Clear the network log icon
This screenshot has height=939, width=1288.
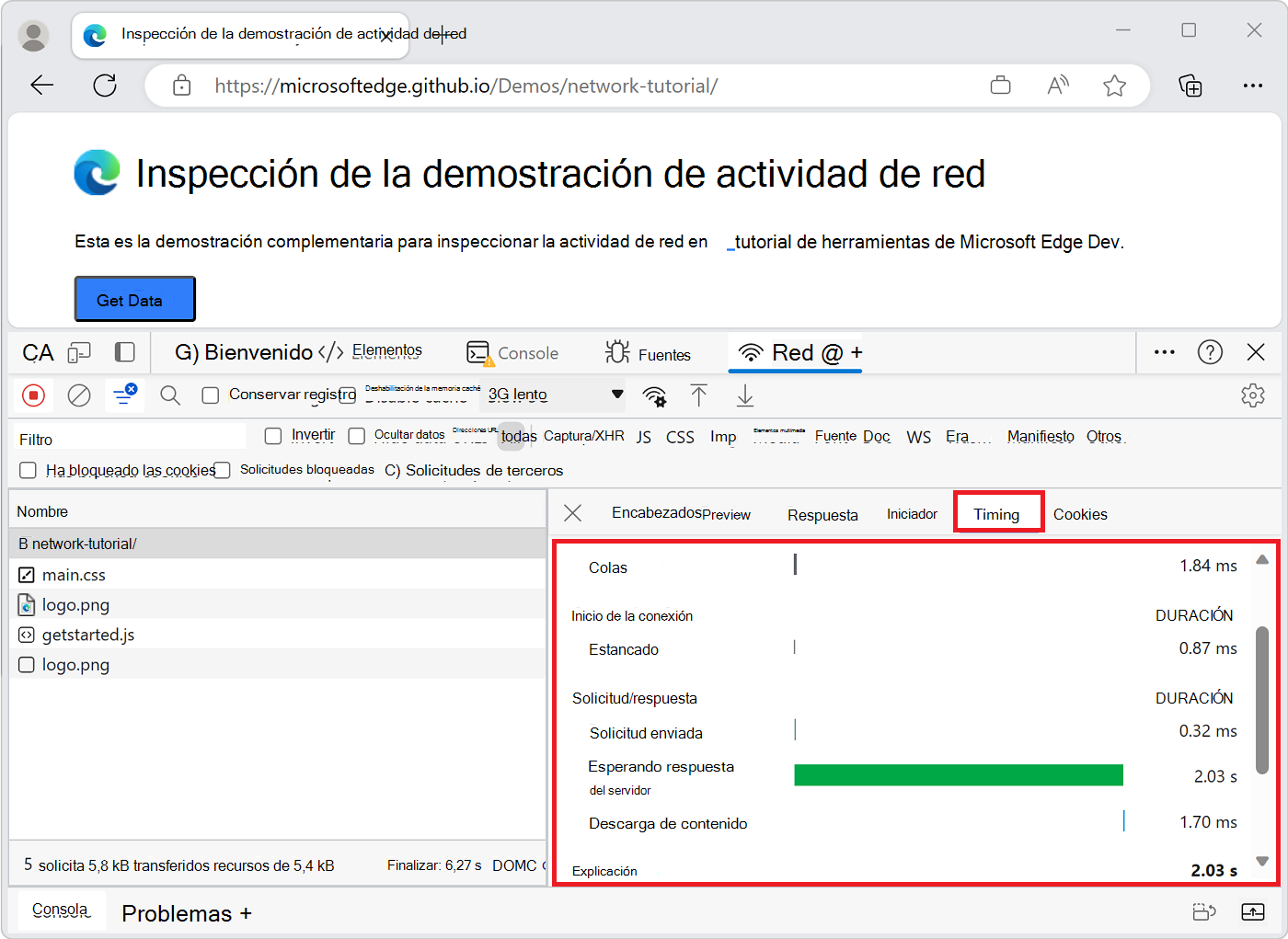[x=79, y=395]
